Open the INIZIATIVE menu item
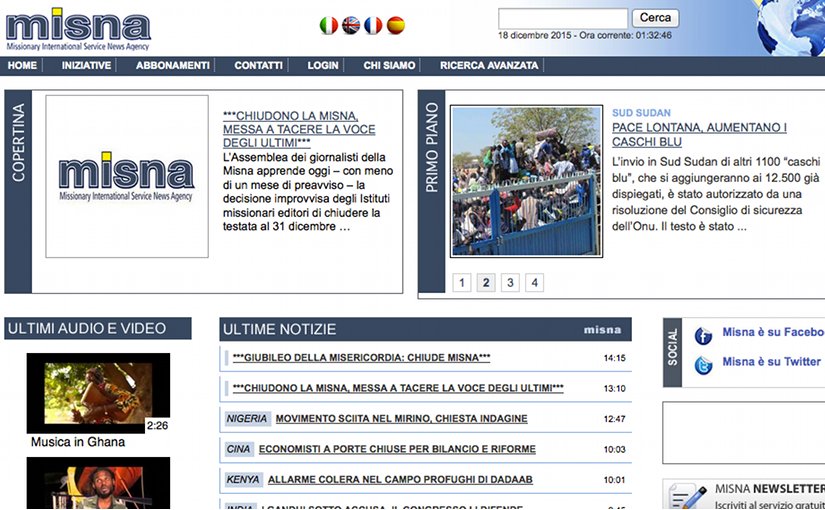825x510 pixels. (x=86, y=65)
